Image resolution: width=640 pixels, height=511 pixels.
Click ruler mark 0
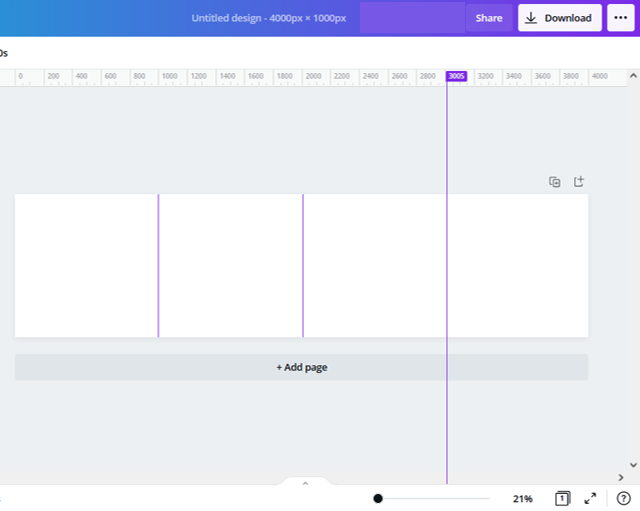click(x=20, y=76)
